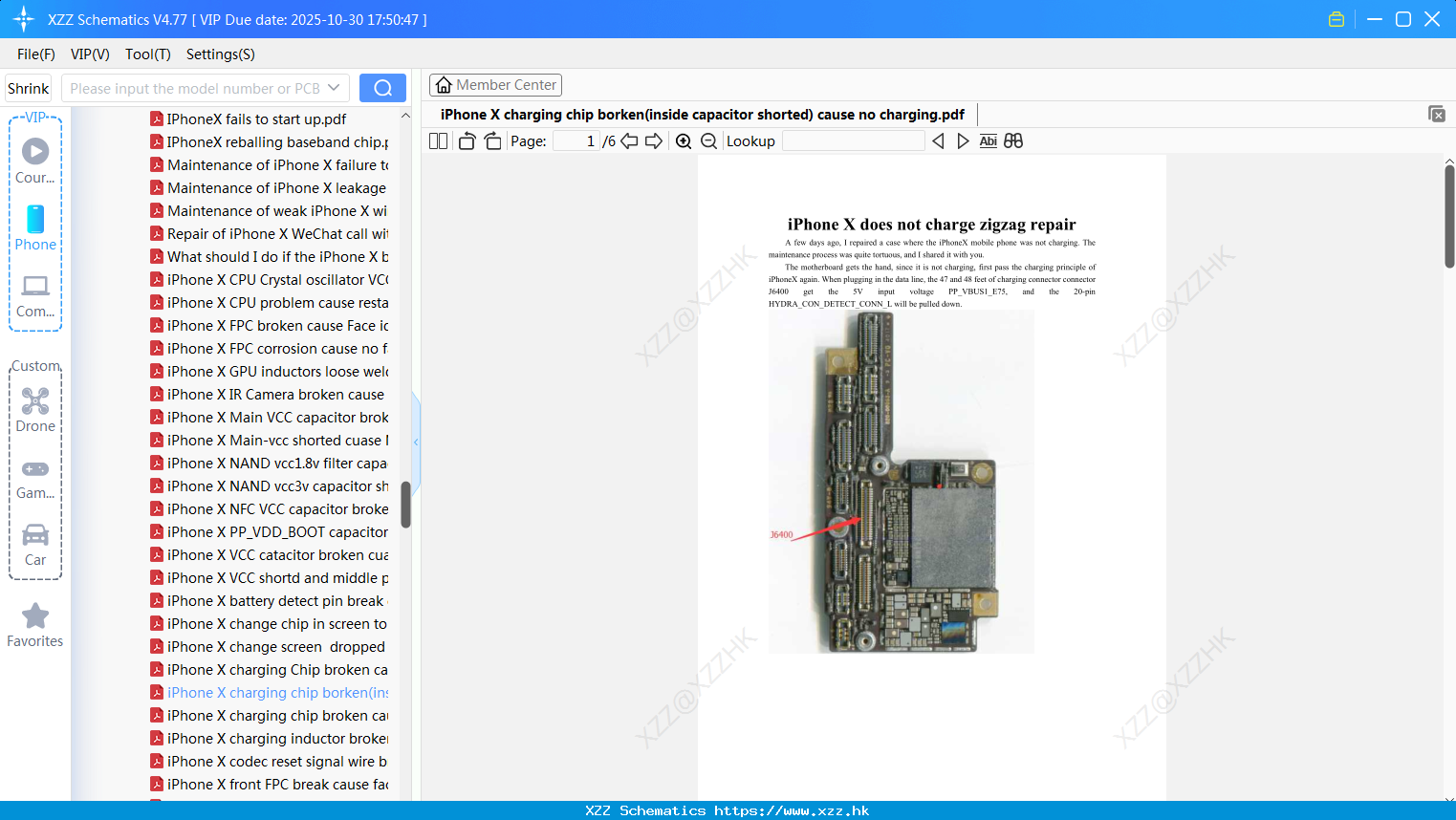Open 'iPhone X PP_VDD_BOOT capacitor' file
This screenshot has height=820, width=1456.
(270, 531)
